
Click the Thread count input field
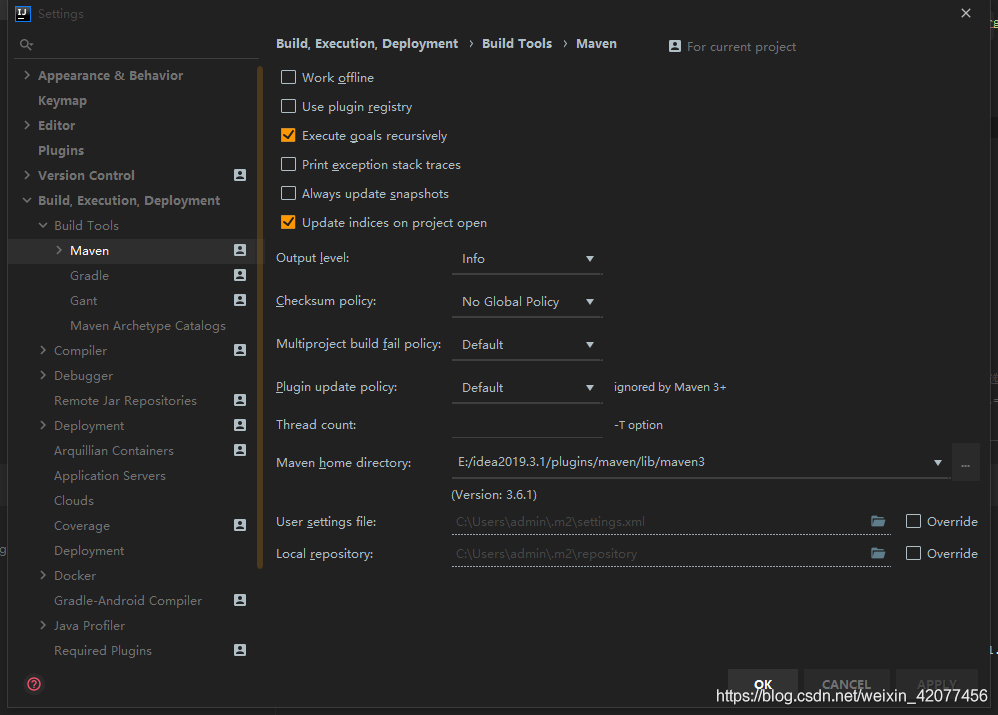(527, 425)
